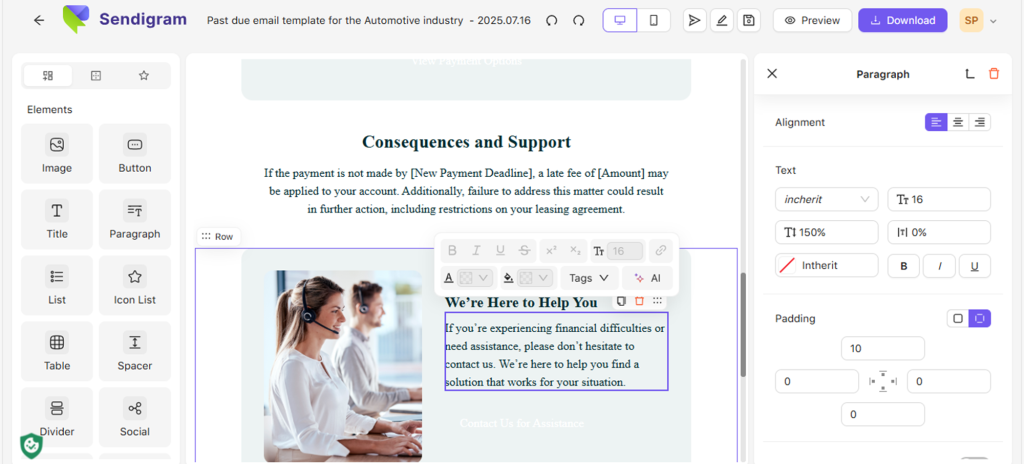Add an Image element from Elements panel
Viewport: 1024px width, 464px height.
[57, 154]
